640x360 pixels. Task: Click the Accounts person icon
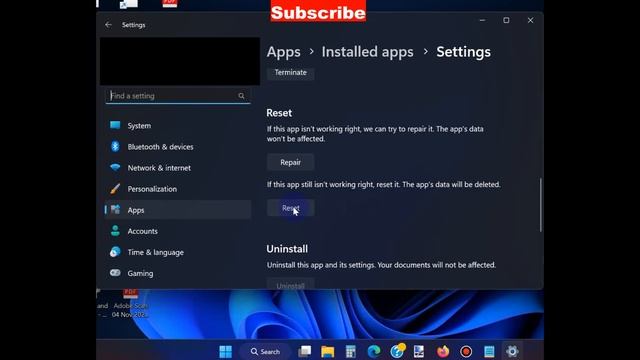tap(115, 231)
